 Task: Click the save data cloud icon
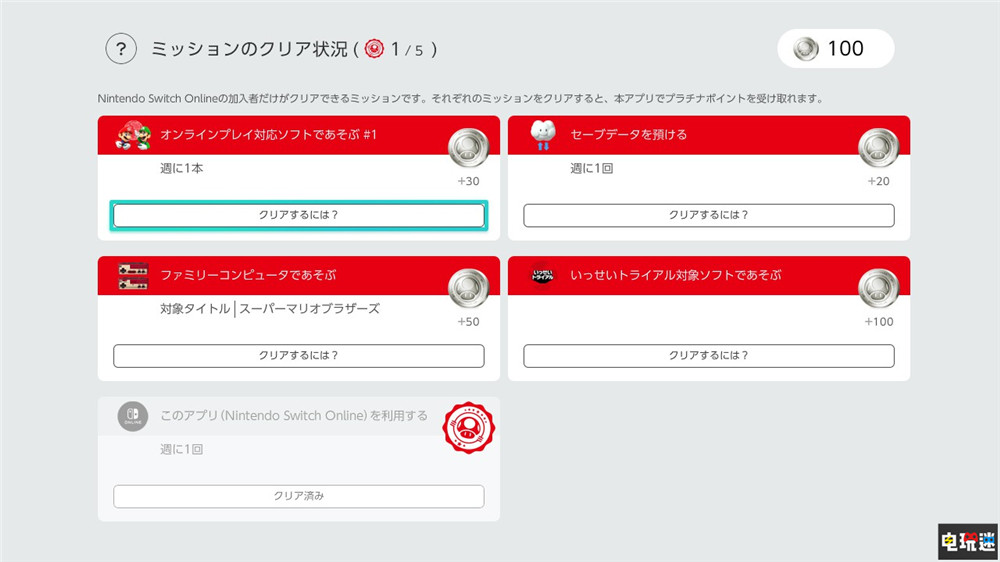(x=543, y=135)
